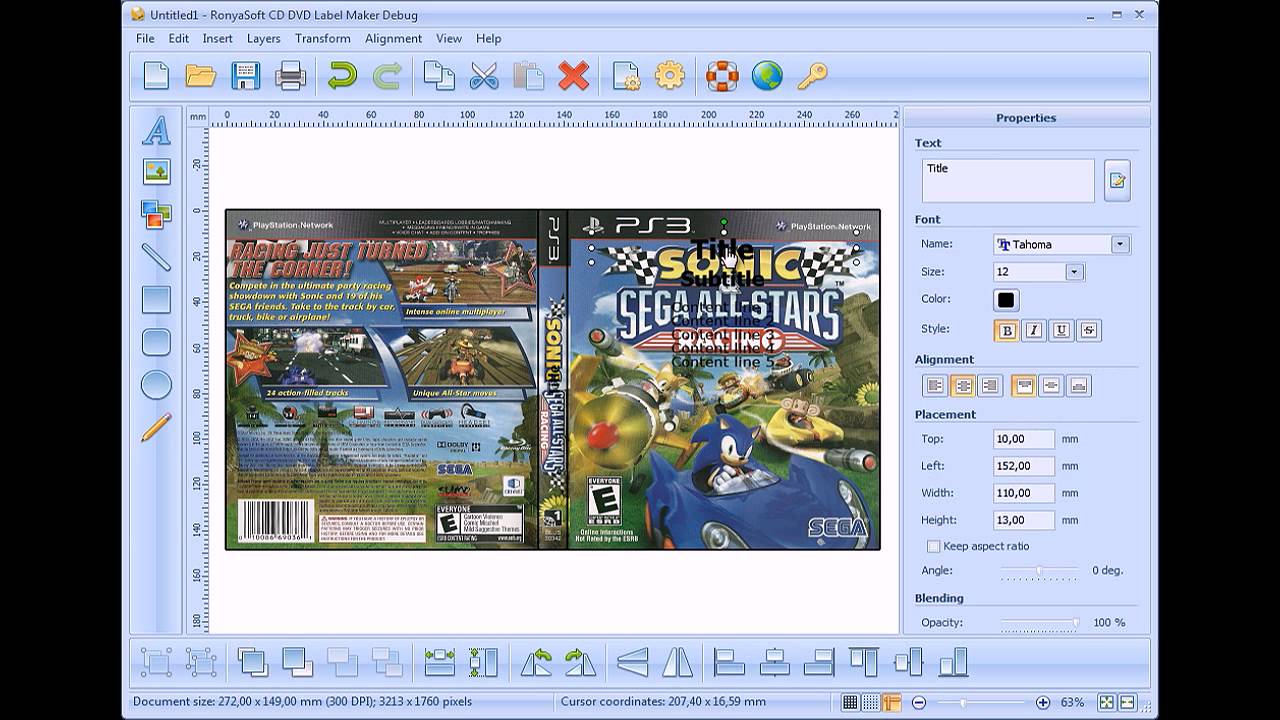1280x720 pixels.
Task: Align objects to left edge icon
Action: (x=730, y=662)
